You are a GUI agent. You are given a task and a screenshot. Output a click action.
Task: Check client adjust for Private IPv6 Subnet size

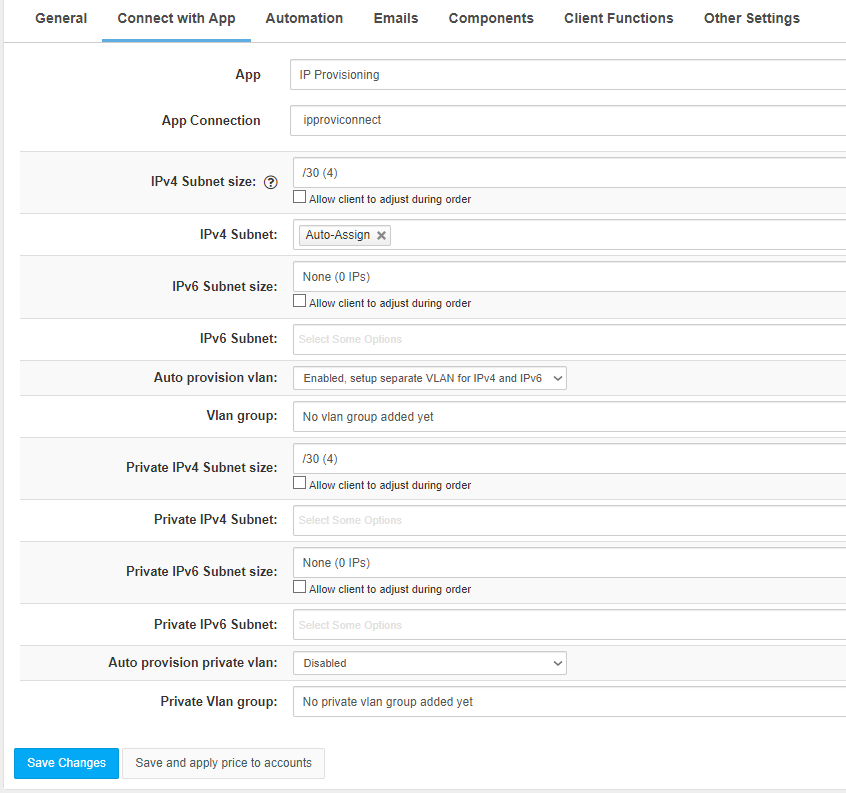[x=300, y=588]
